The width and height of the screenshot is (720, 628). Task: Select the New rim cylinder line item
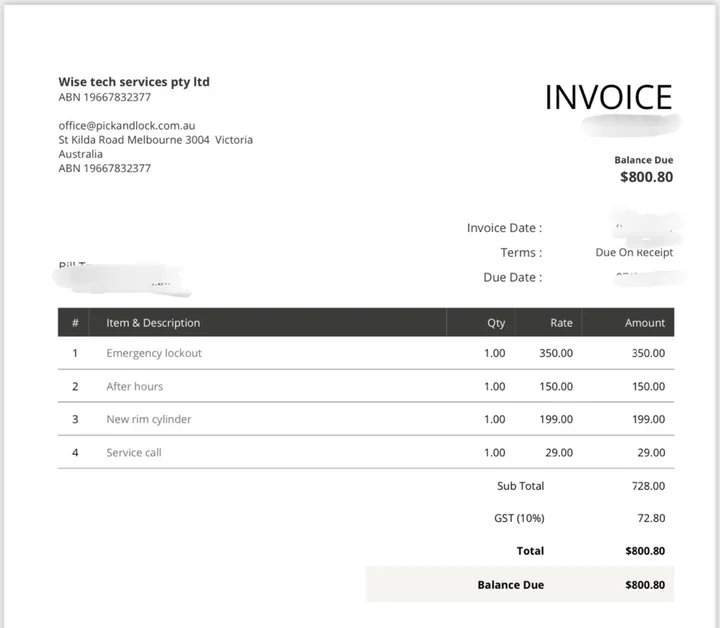point(149,419)
